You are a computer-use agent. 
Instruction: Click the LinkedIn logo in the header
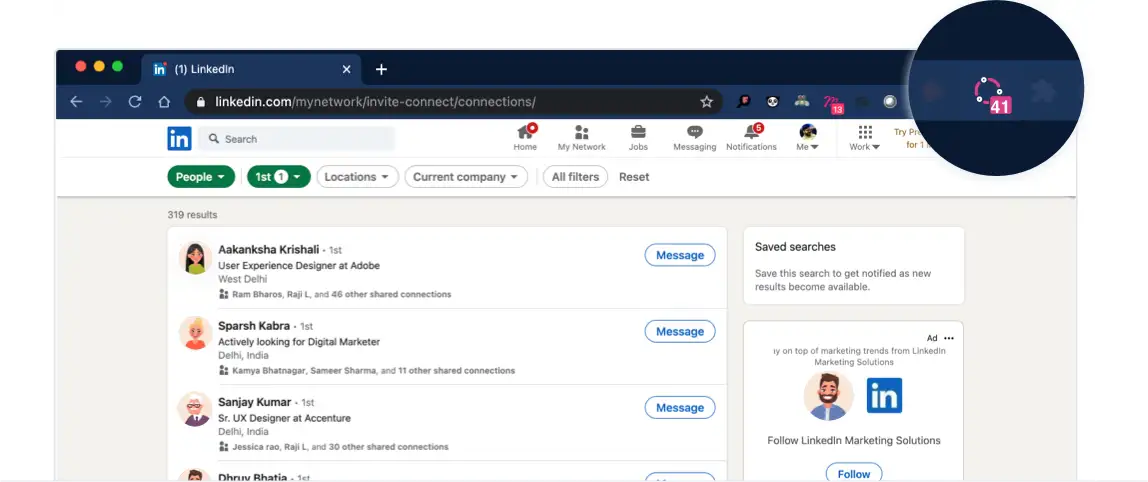pos(179,138)
